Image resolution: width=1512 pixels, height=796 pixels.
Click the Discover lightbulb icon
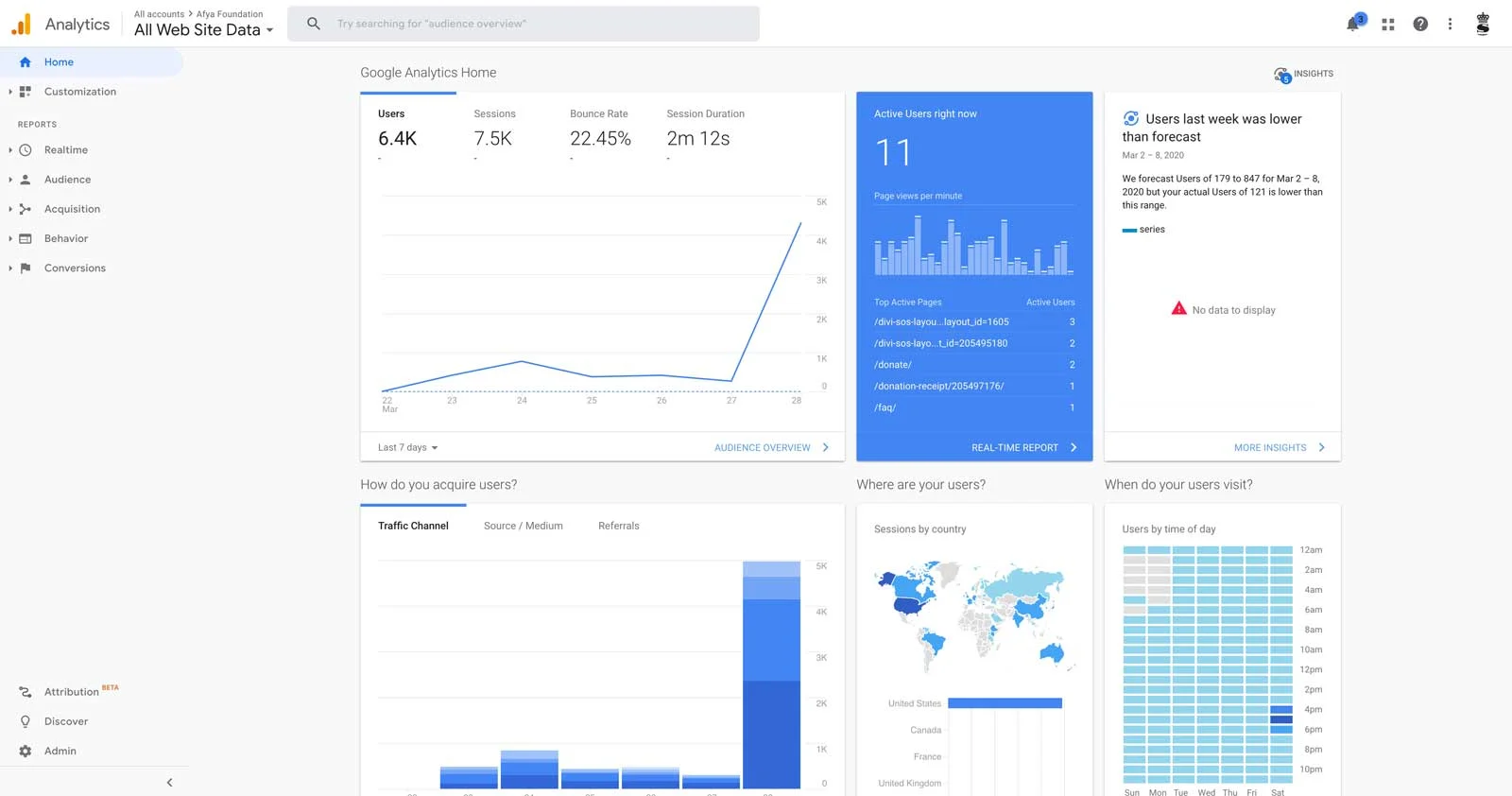point(26,721)
